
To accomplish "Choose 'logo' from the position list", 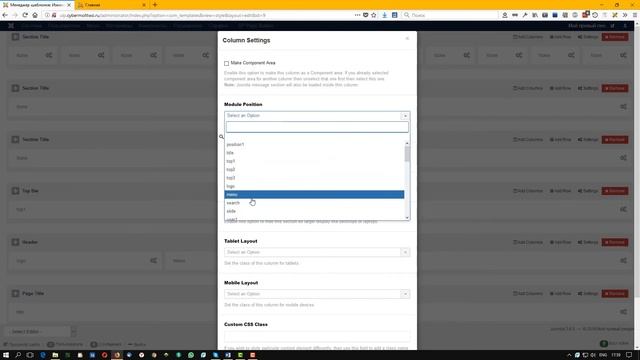I will pyautogui.click(x=314, y=186).
